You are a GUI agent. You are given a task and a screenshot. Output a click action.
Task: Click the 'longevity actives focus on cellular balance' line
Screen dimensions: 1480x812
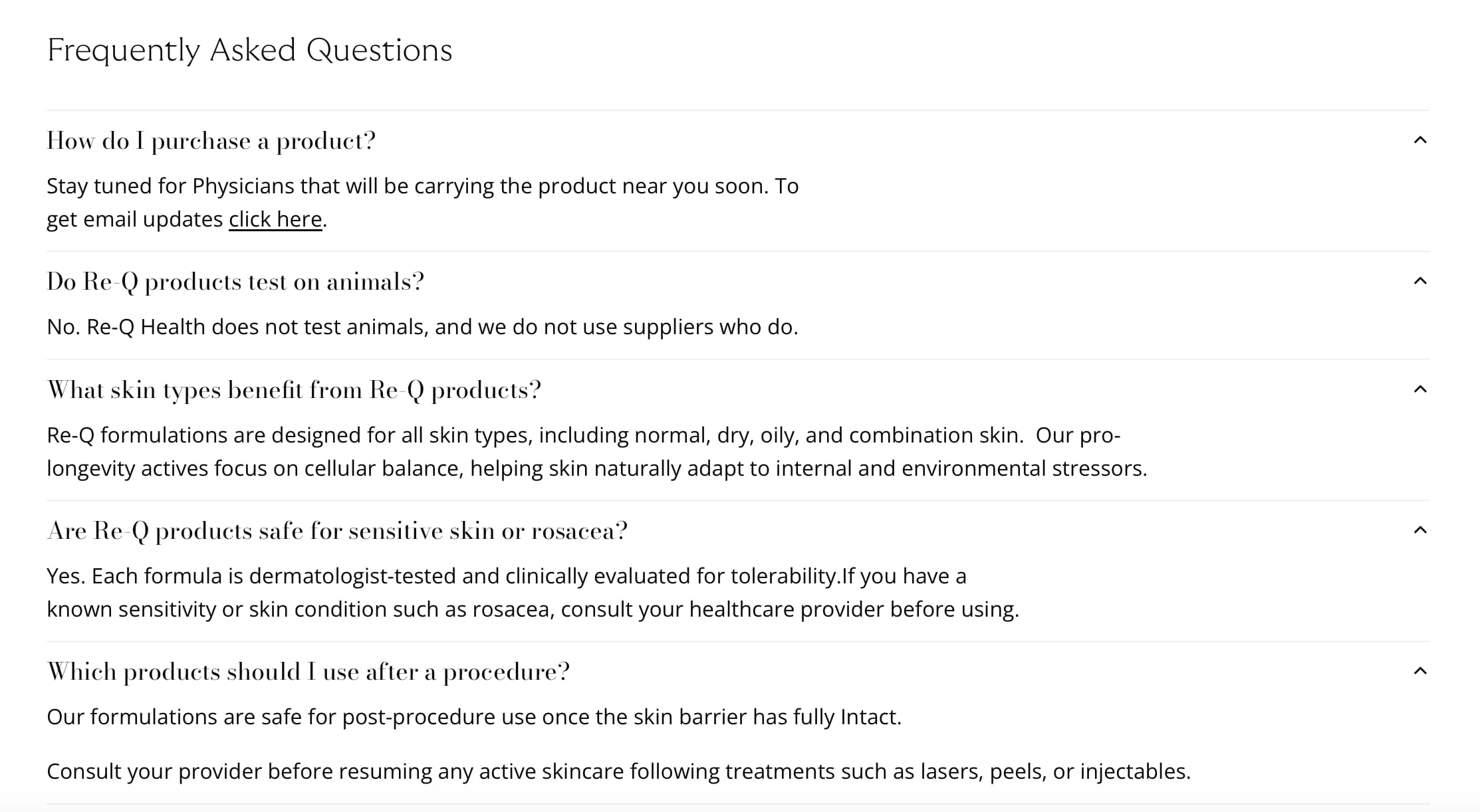(596, 468)
